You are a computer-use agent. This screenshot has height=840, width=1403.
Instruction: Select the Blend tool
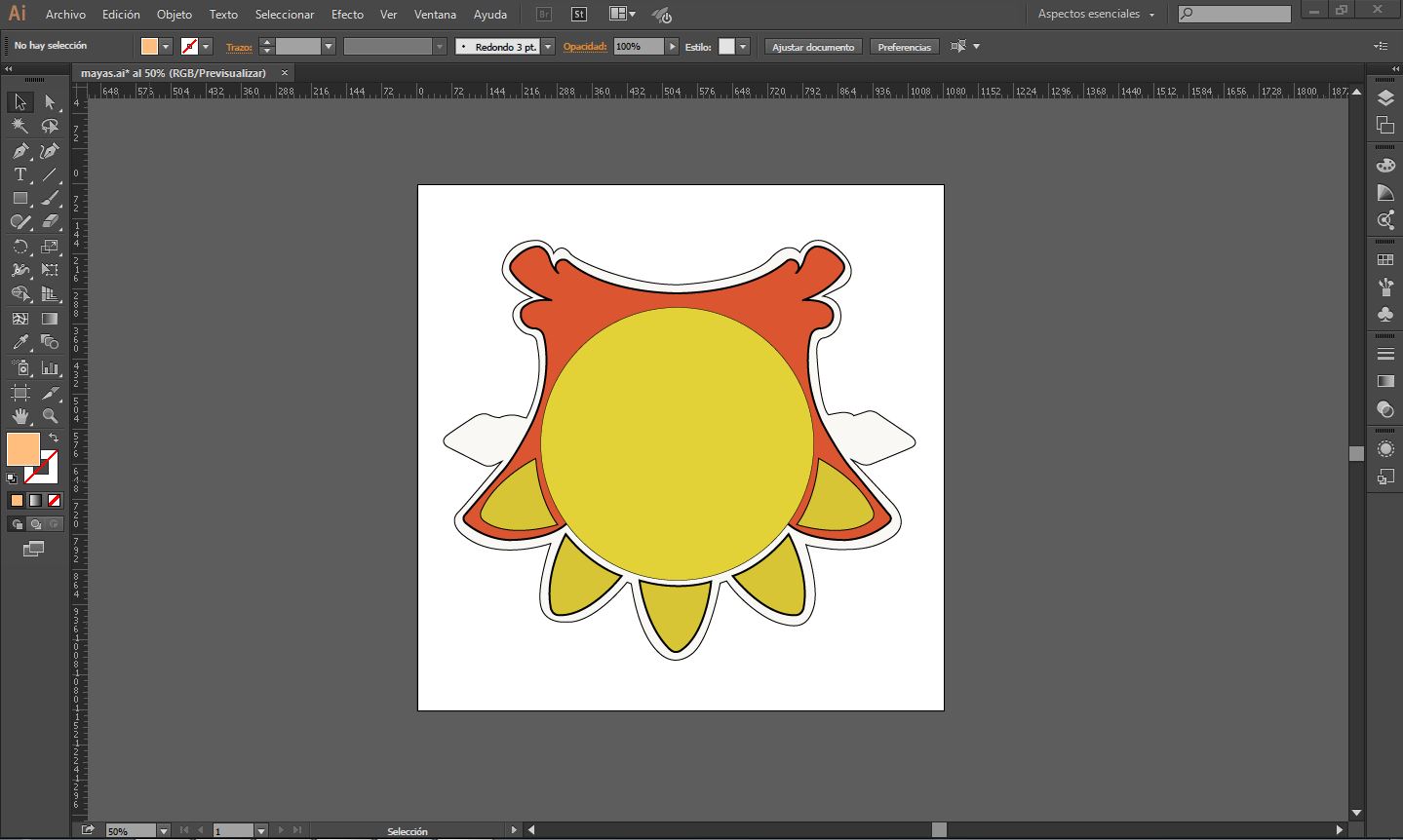(x=50, y=342)
